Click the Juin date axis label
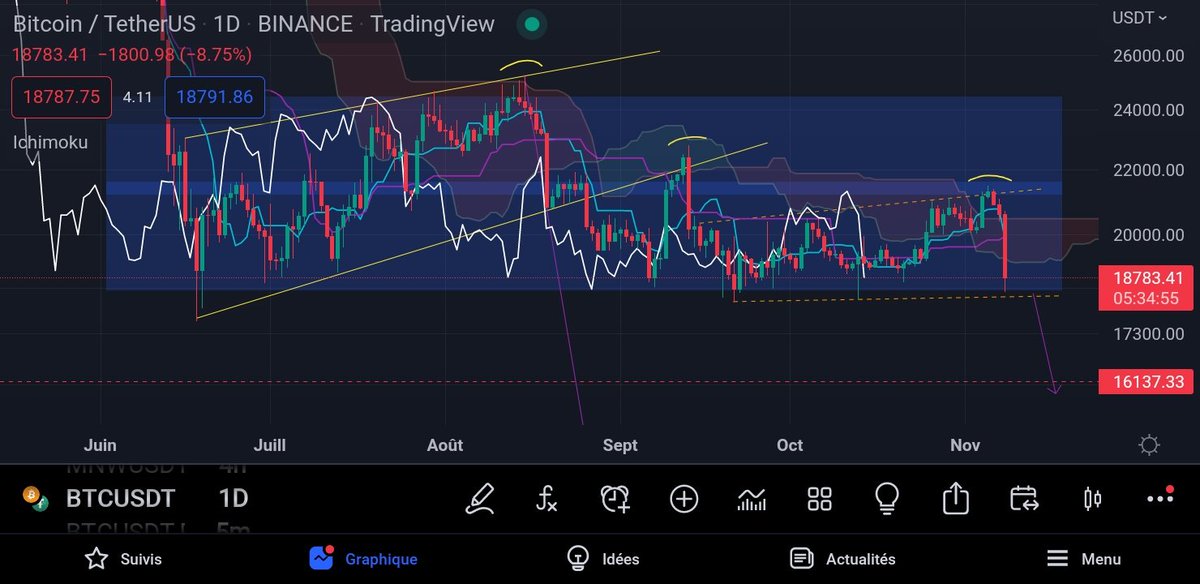Screen dimensions: 1200x584 [x=100, y=445]
